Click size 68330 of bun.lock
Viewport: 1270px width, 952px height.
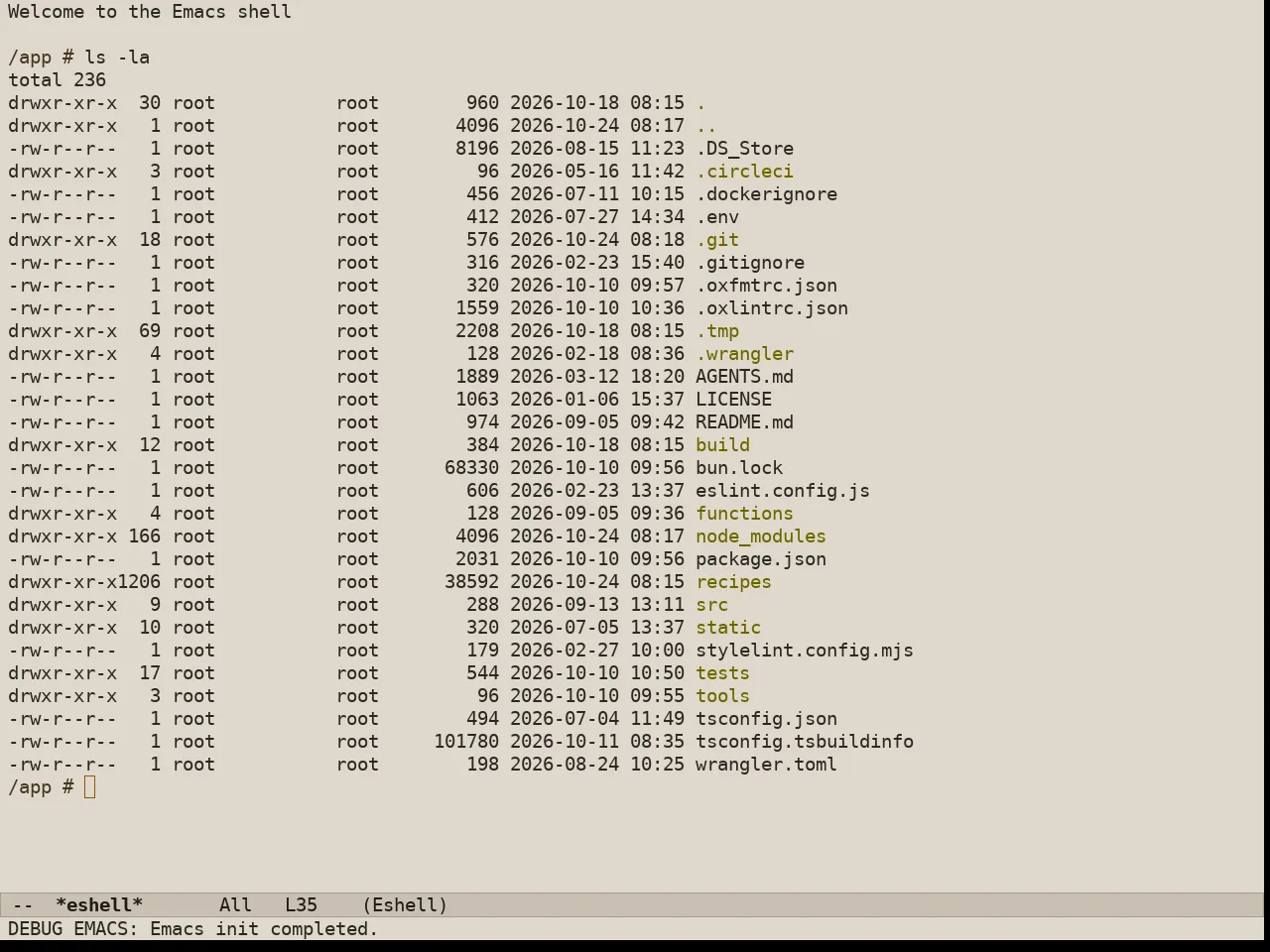tap(472, 468)
